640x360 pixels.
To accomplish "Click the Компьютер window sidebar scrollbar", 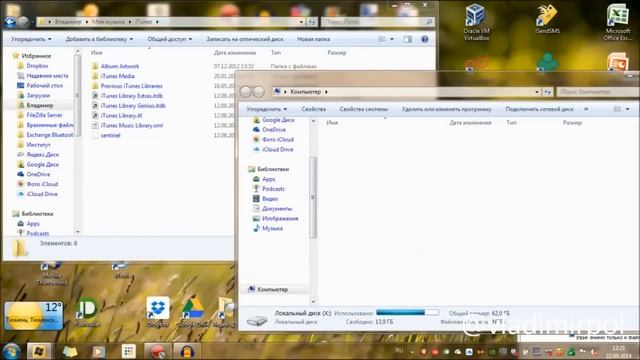I will (x=313, y=198).
